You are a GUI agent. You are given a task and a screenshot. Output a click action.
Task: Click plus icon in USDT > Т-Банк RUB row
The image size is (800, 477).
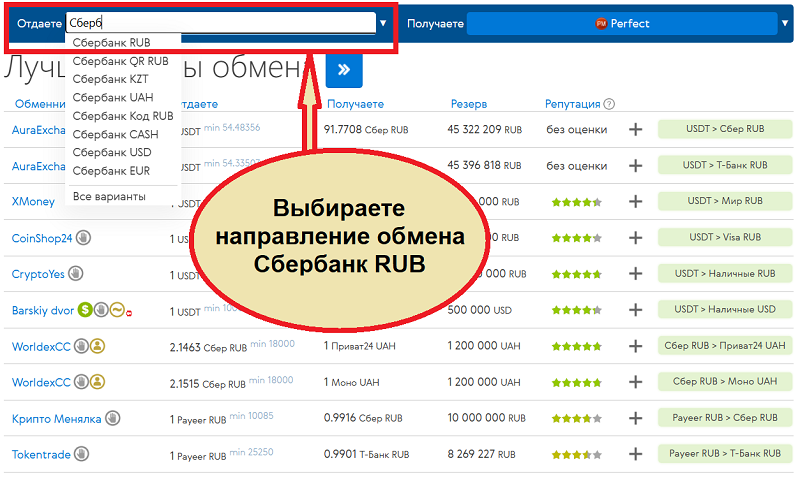(635, 165)
